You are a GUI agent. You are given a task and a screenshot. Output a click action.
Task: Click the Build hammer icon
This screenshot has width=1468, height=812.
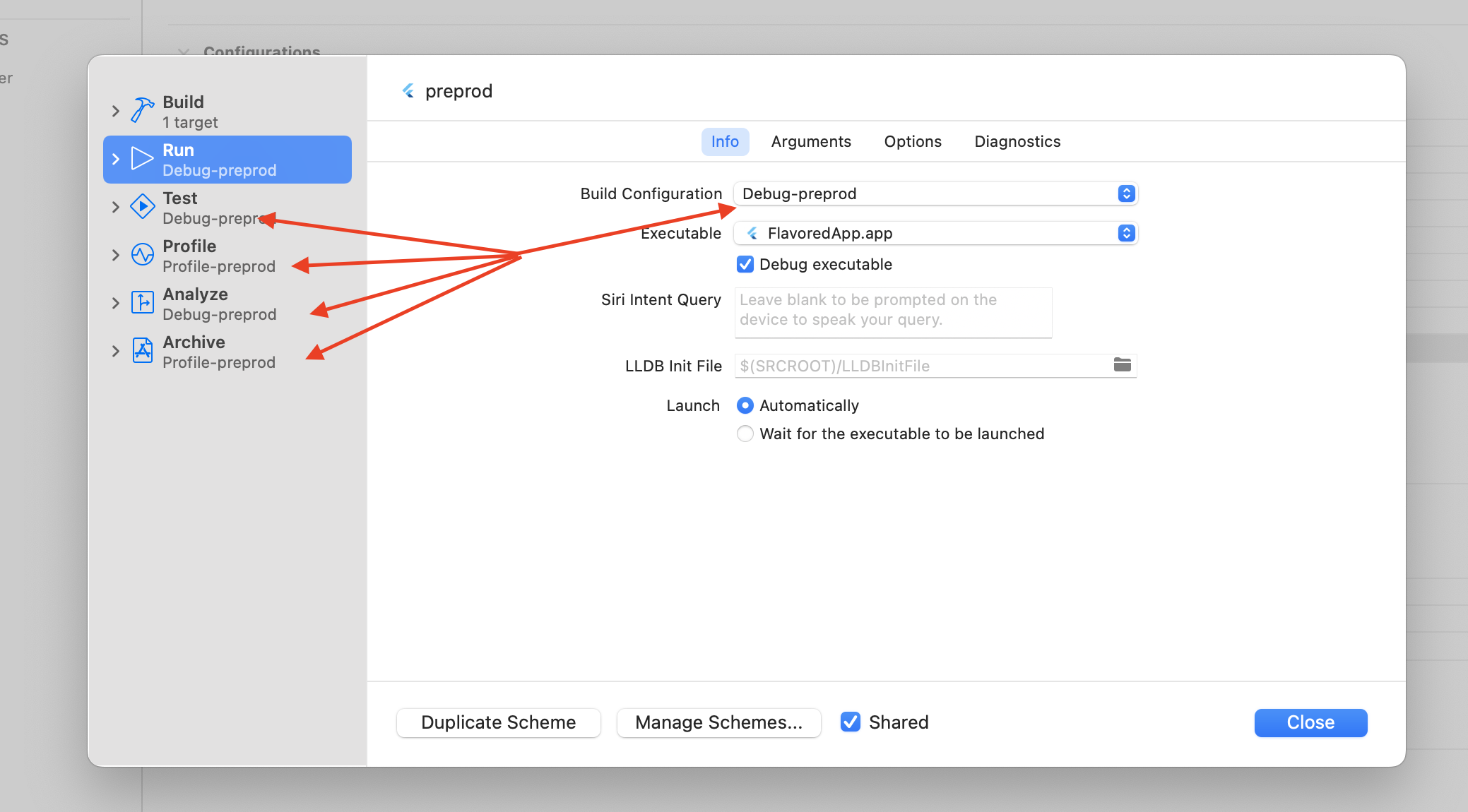tap(142, 110)
